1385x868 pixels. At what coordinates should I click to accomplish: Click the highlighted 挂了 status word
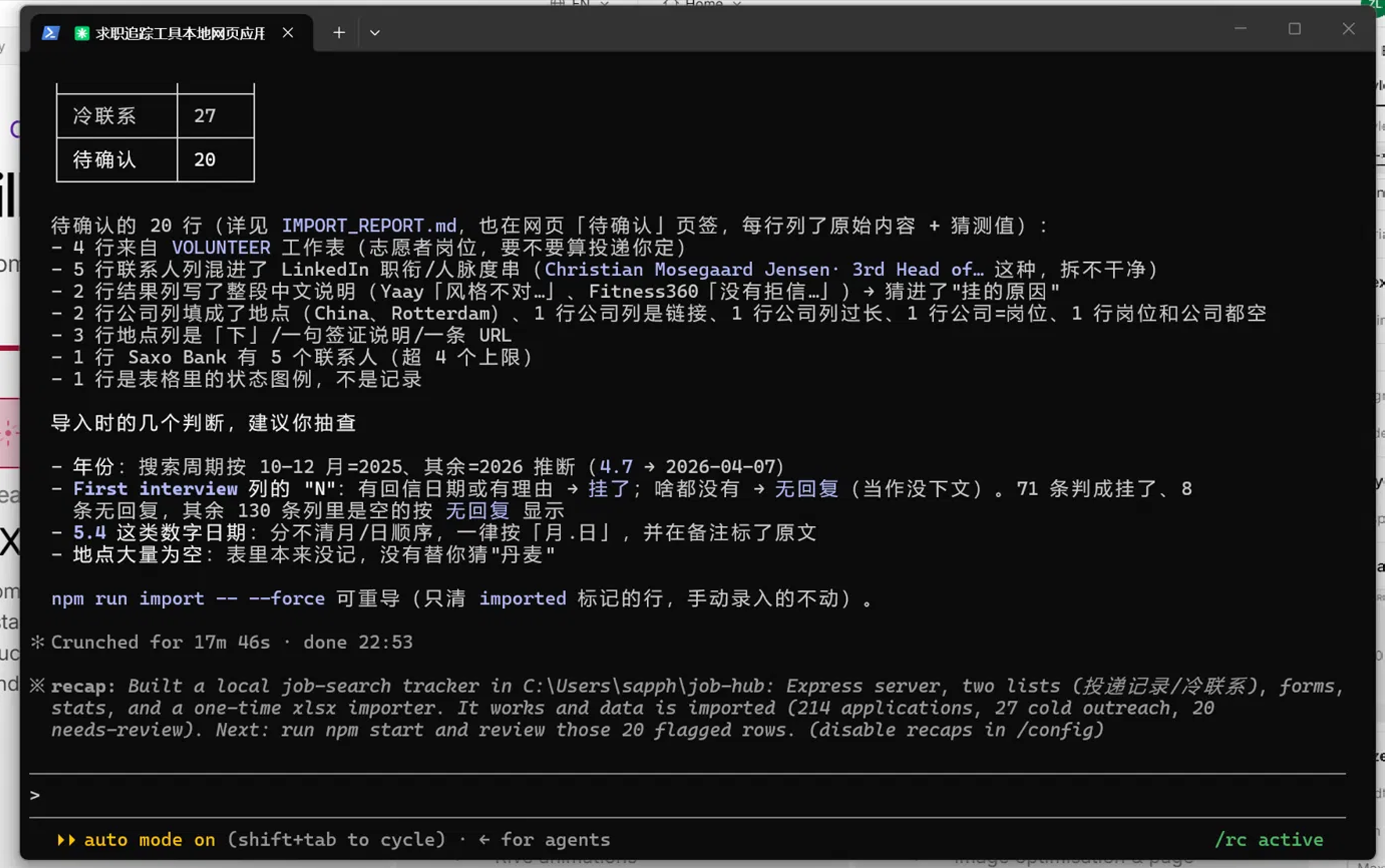tap(609, 488)
